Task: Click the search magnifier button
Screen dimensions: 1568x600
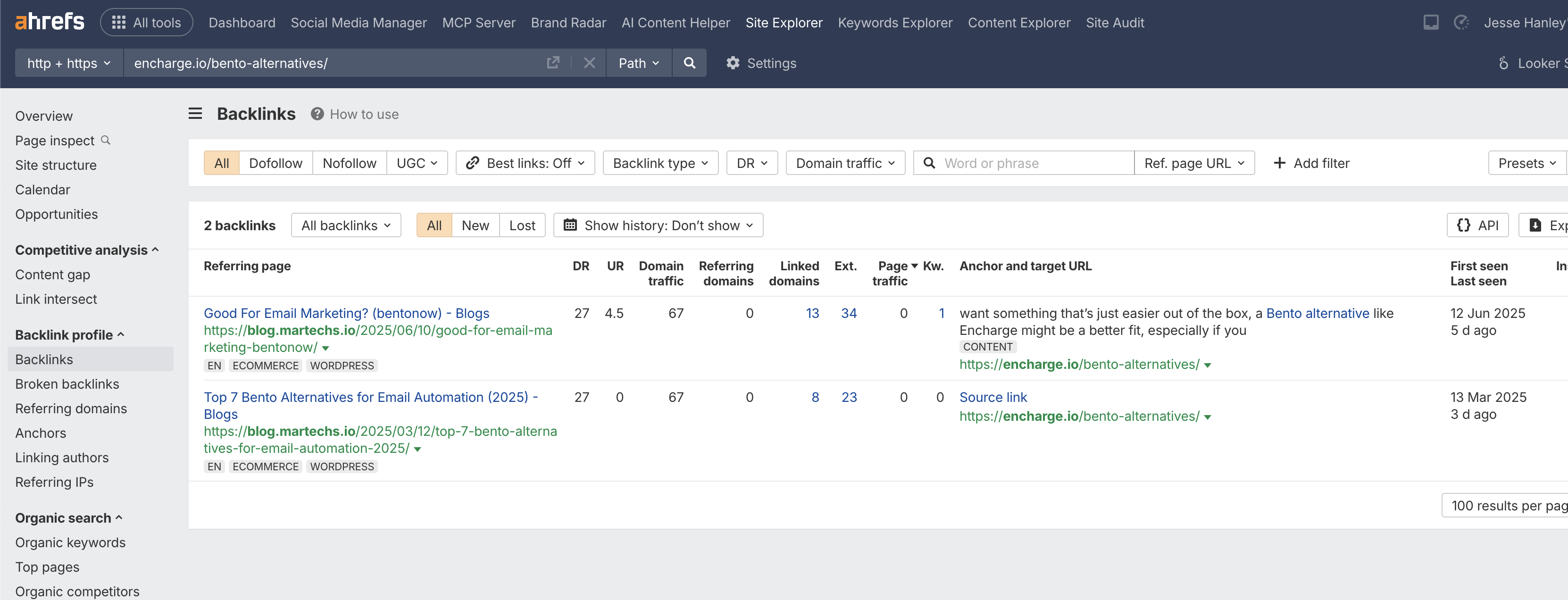Action: pyautogui.click(x=689, y=63)
